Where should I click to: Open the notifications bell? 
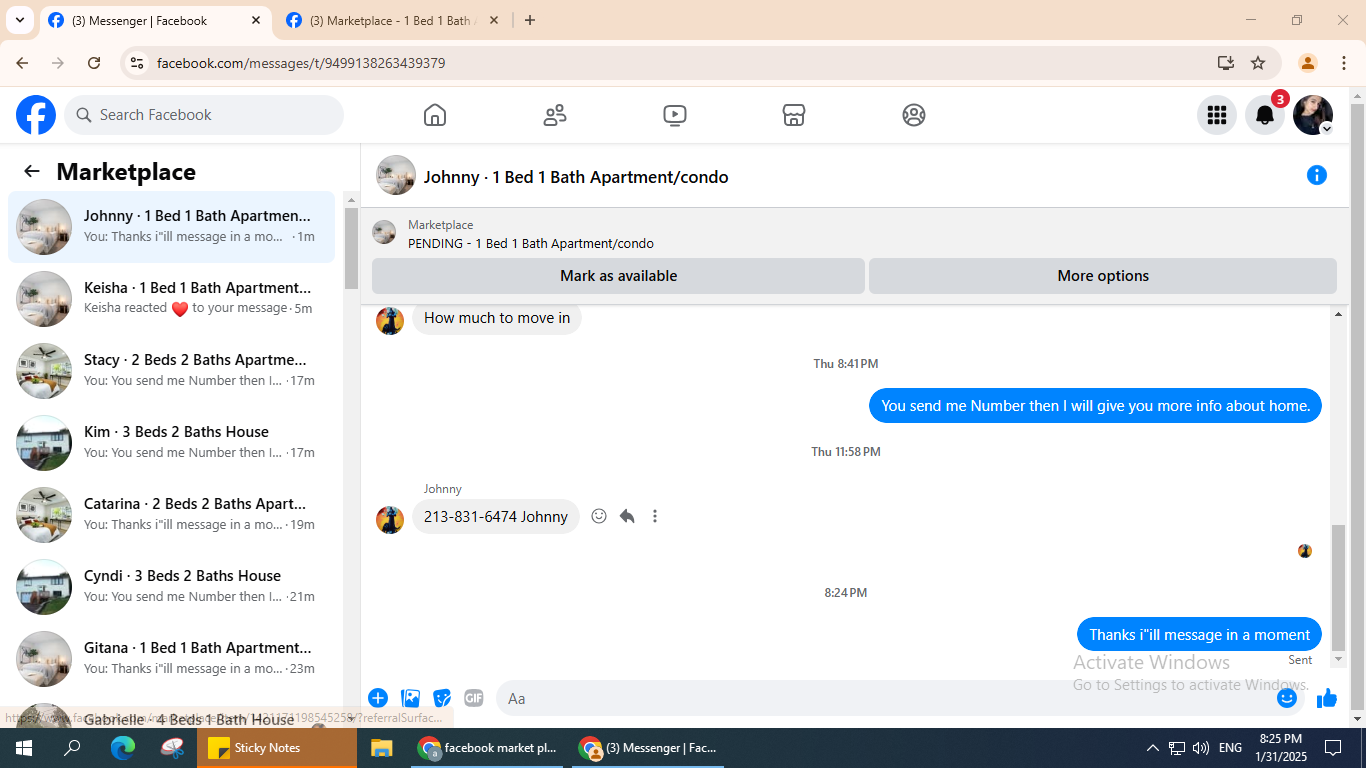point(1265,115)
